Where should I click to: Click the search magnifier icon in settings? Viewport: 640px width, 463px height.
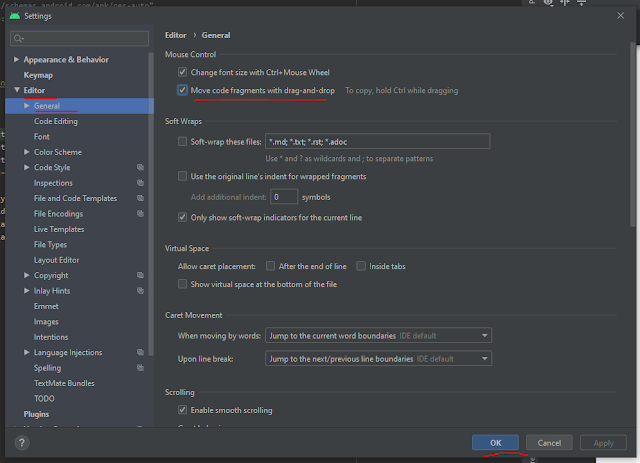click(19, 39)
